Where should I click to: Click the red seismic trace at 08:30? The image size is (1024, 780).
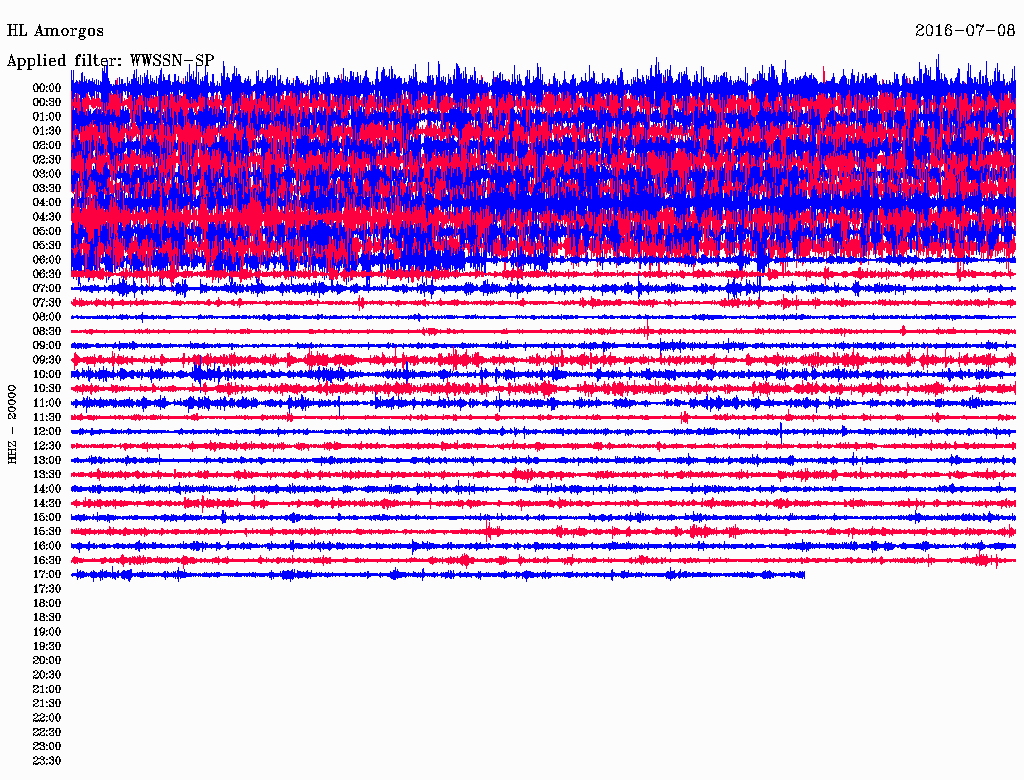click(x=543, y=331)
